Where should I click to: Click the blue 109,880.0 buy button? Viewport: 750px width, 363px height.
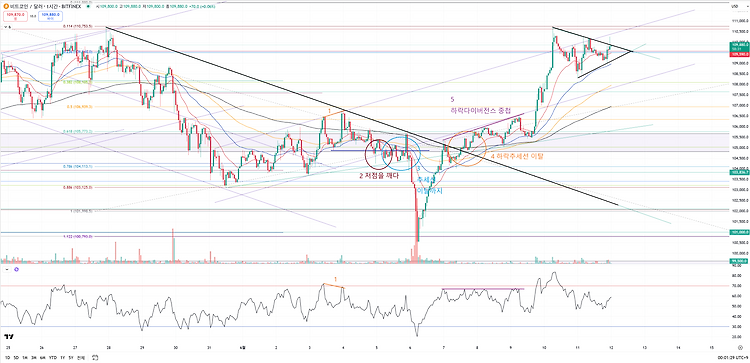[x=50, y=16]
